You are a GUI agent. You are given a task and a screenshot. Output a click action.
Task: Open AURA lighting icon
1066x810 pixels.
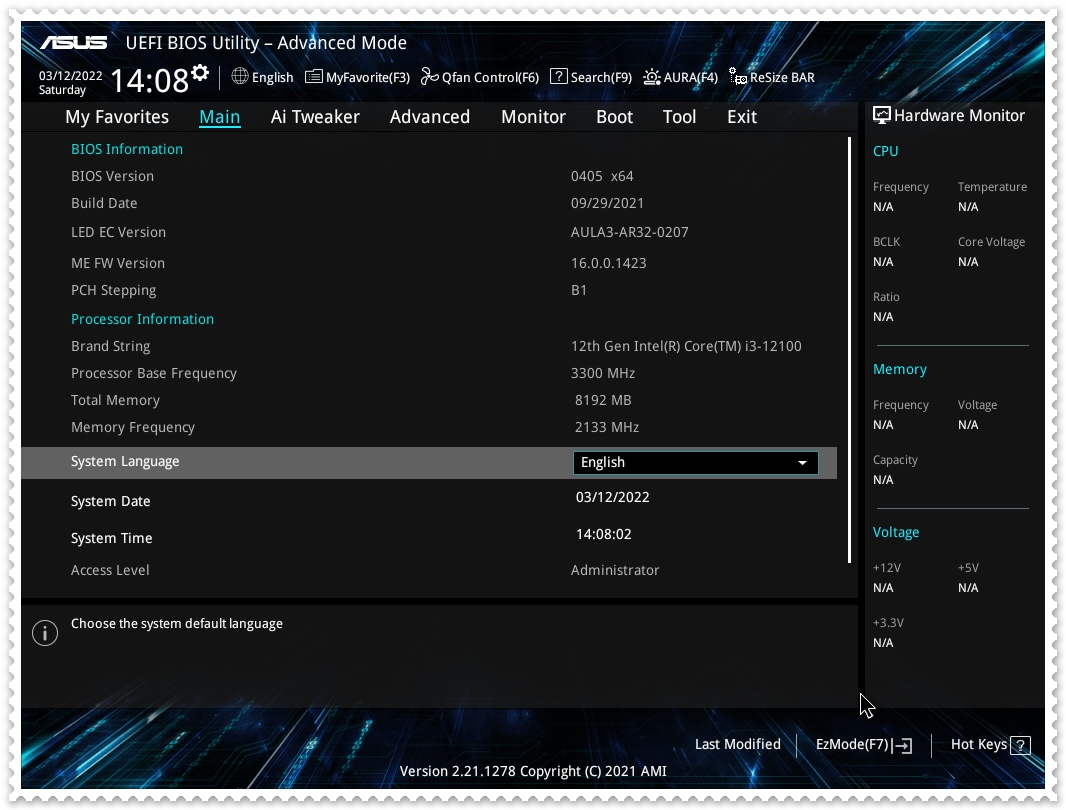coord(651,76)
